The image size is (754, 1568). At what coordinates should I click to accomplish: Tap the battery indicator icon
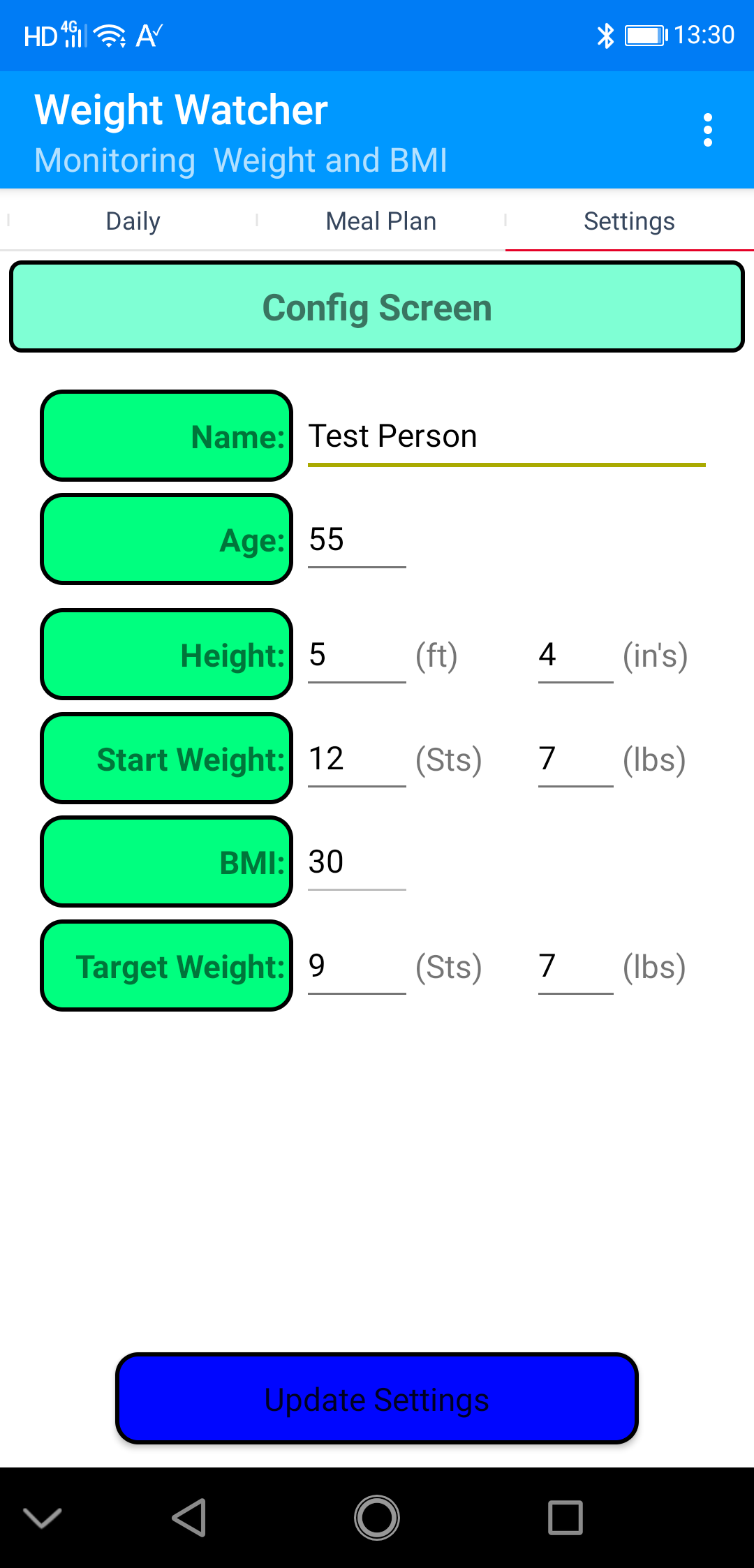tap(645, 36)
